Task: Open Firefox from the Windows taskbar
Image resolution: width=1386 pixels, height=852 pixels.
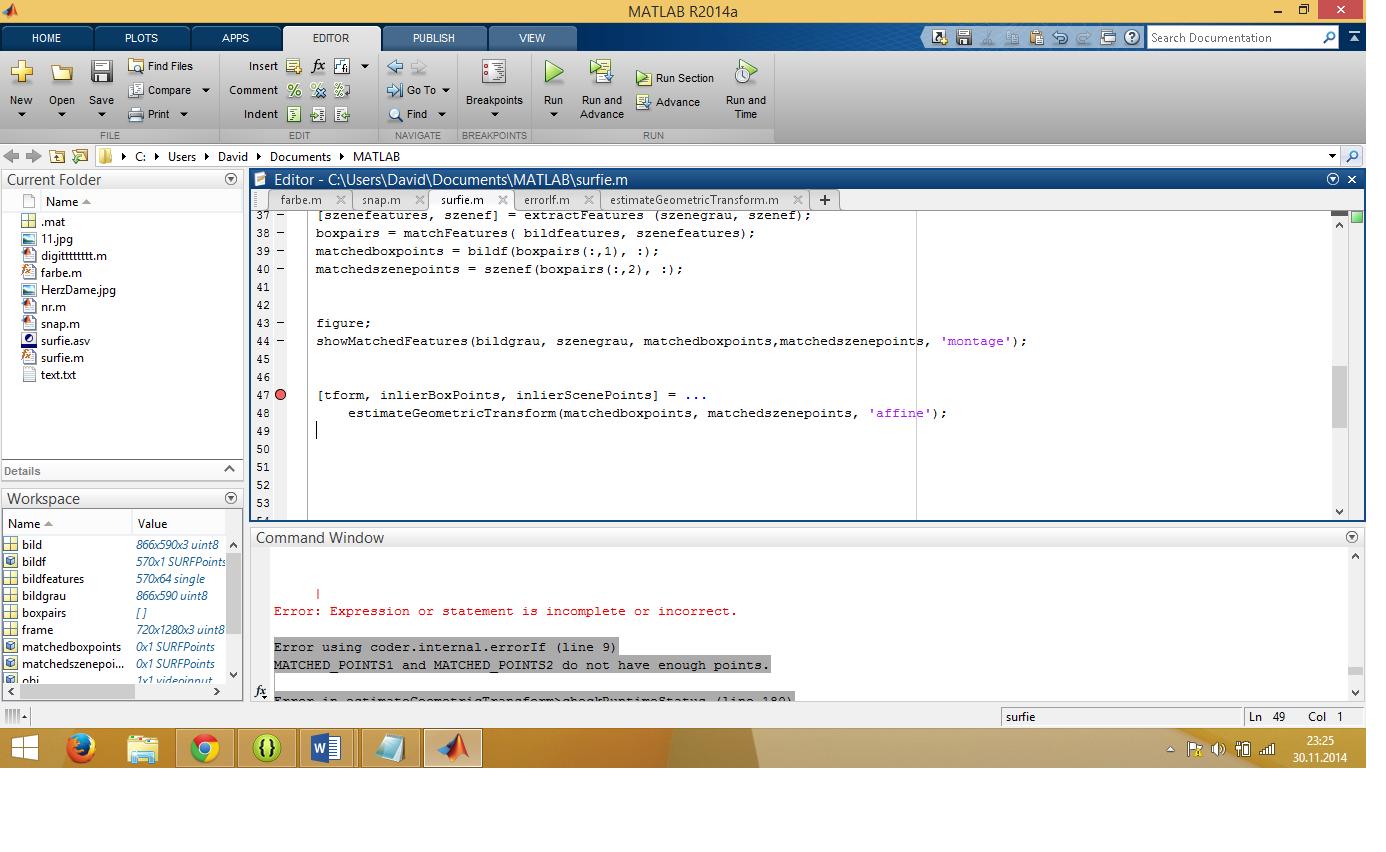Action: point(81,747)
